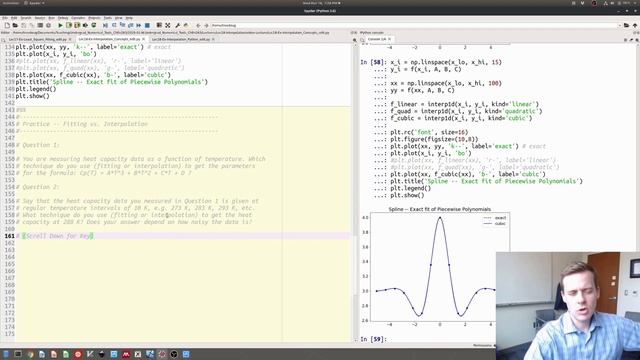Click first taskbar icon at far left

pos(6,354)
